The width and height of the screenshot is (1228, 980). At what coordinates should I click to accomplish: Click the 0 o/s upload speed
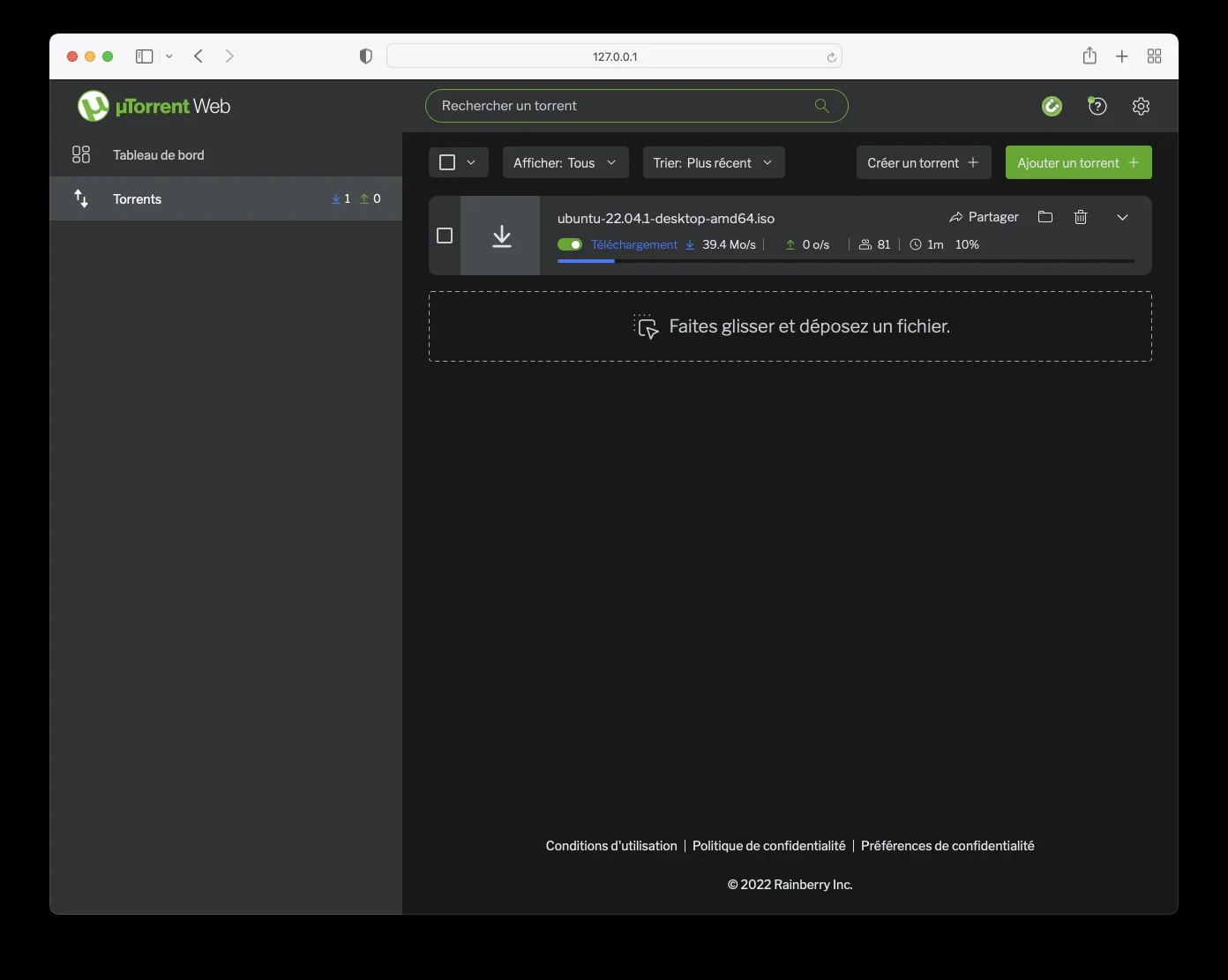(x=816, y=244)
